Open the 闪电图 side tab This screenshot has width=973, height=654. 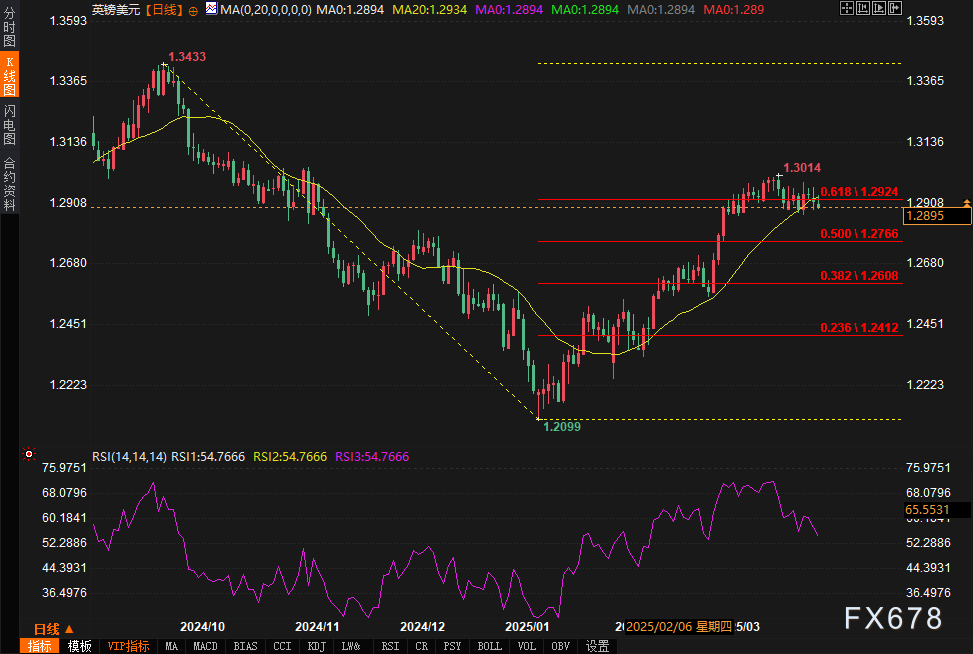pos(10,125)
